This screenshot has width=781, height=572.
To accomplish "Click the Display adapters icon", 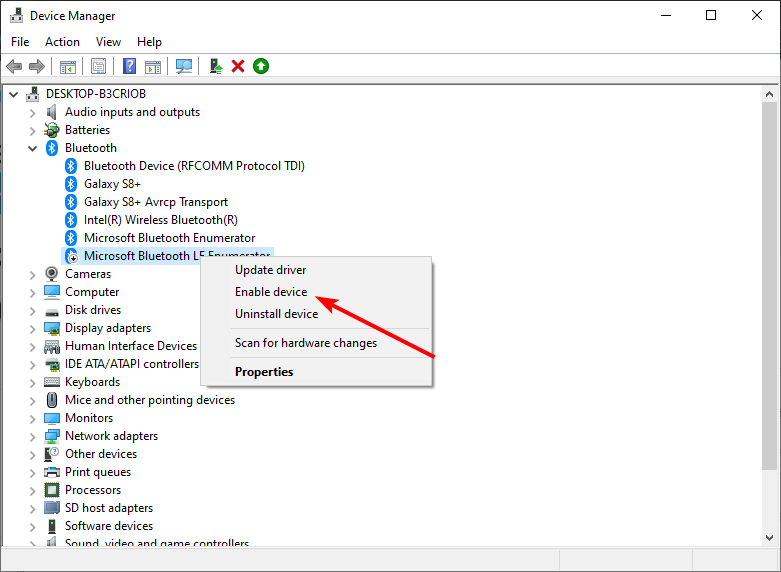I will [x=52, y=328].
